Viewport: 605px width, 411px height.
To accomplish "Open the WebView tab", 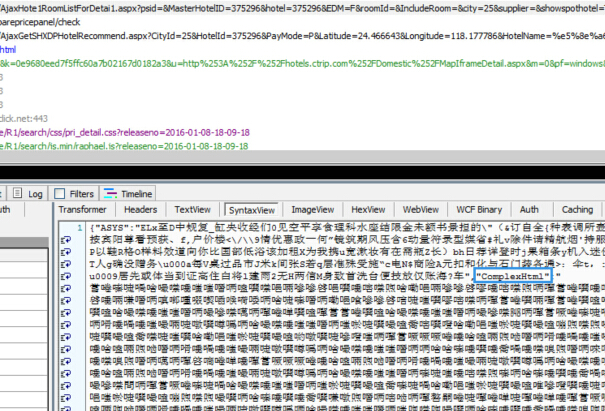I will pos(421,210).
